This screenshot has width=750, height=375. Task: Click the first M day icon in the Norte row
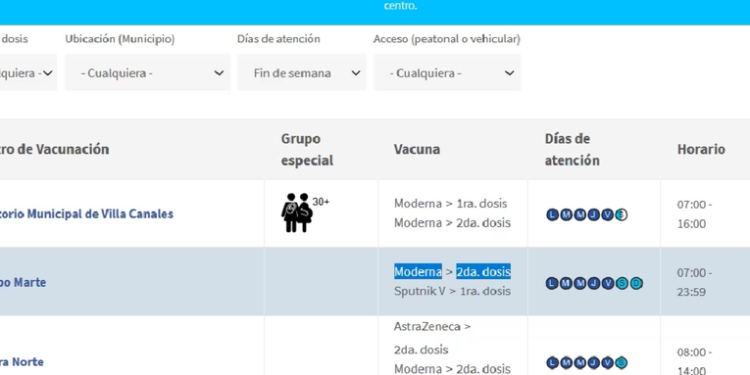click(566, 363)
